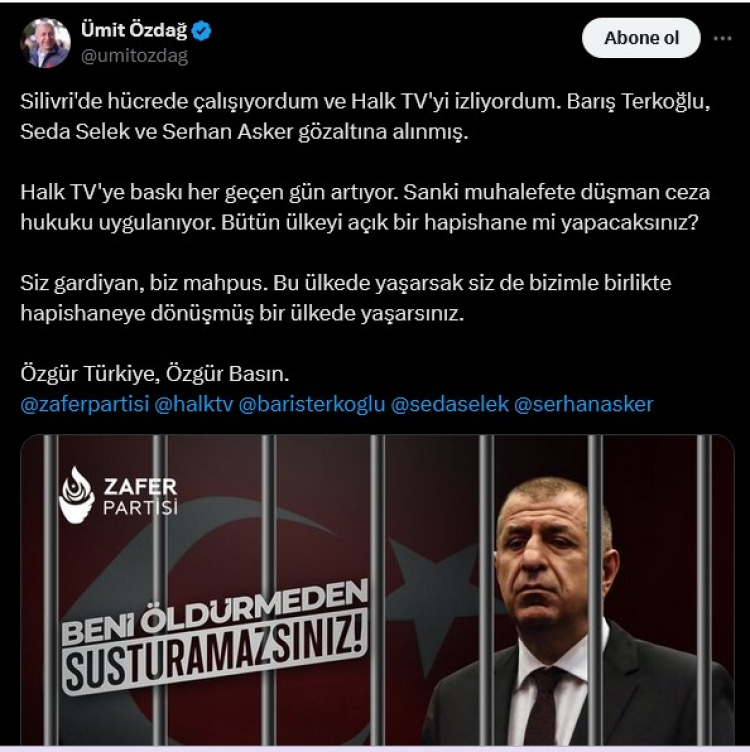Click the blue verified badge
This screenshot has width=750, height=752.
tap(201, 31)
